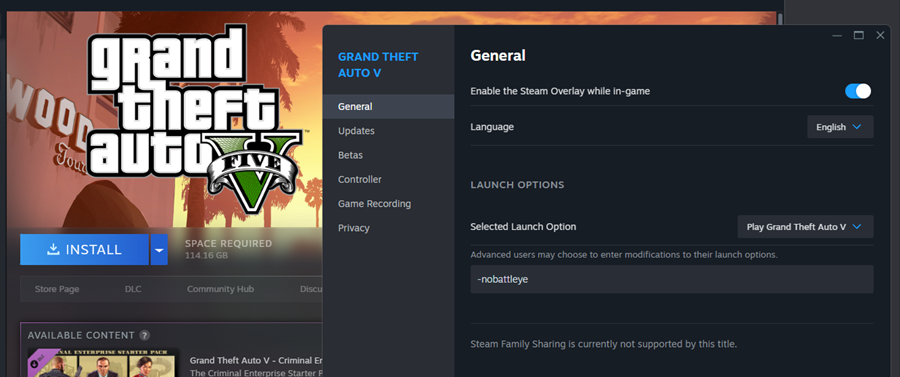Open the DLC link in the library

click(133, 289)
